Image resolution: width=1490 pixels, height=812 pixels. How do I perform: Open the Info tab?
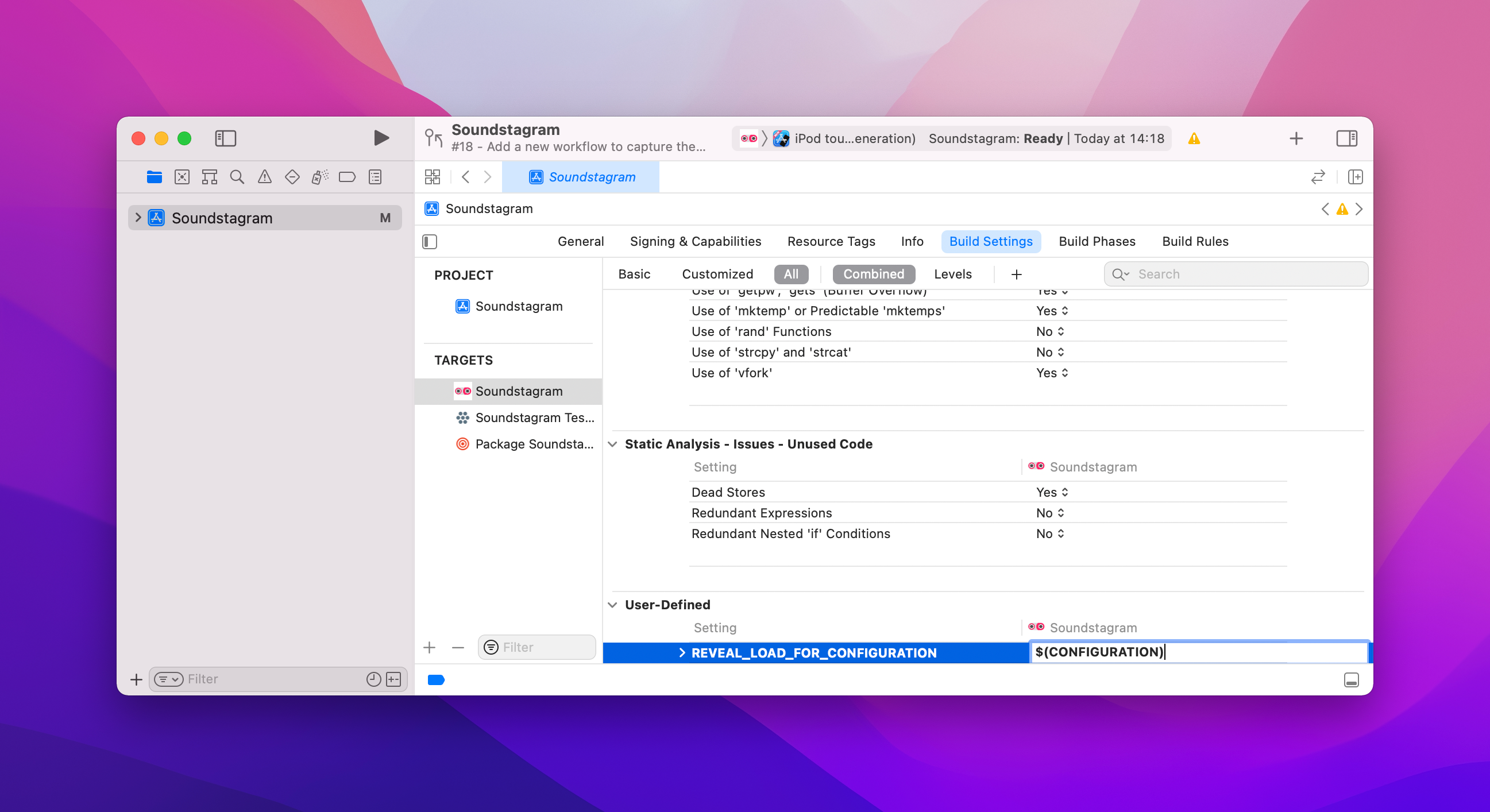tap(912, 241)
